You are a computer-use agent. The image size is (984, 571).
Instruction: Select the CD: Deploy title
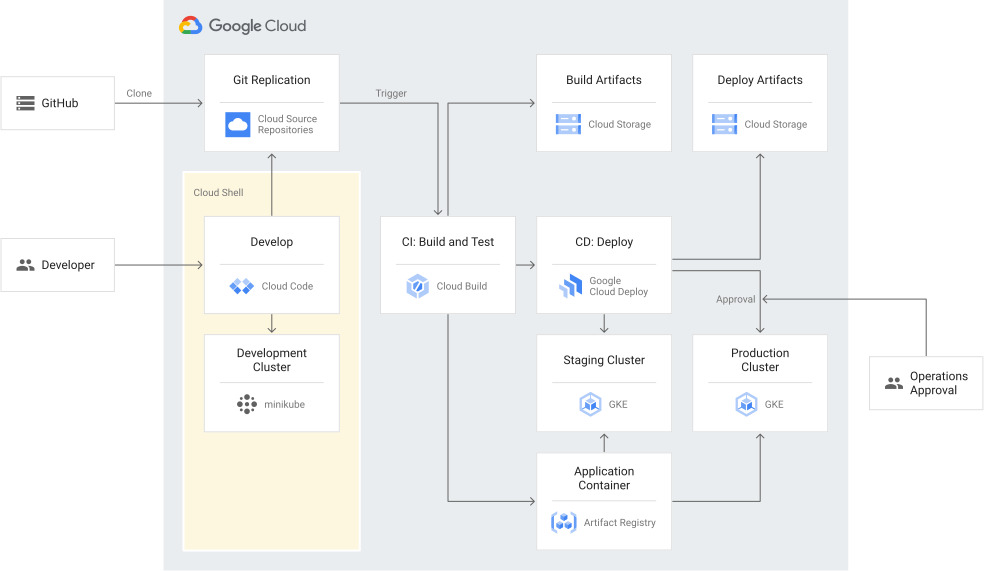coord(604,242)
